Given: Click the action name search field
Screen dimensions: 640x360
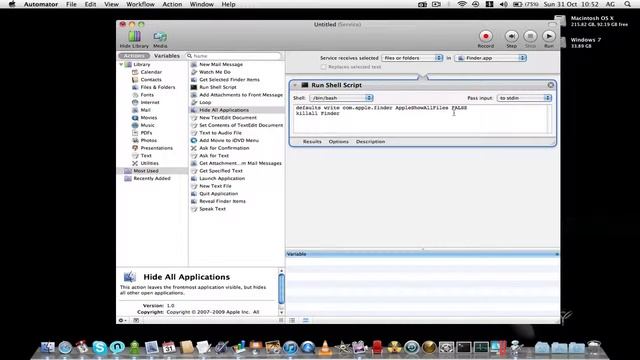Looking at the screenshot, I should 233,56.
